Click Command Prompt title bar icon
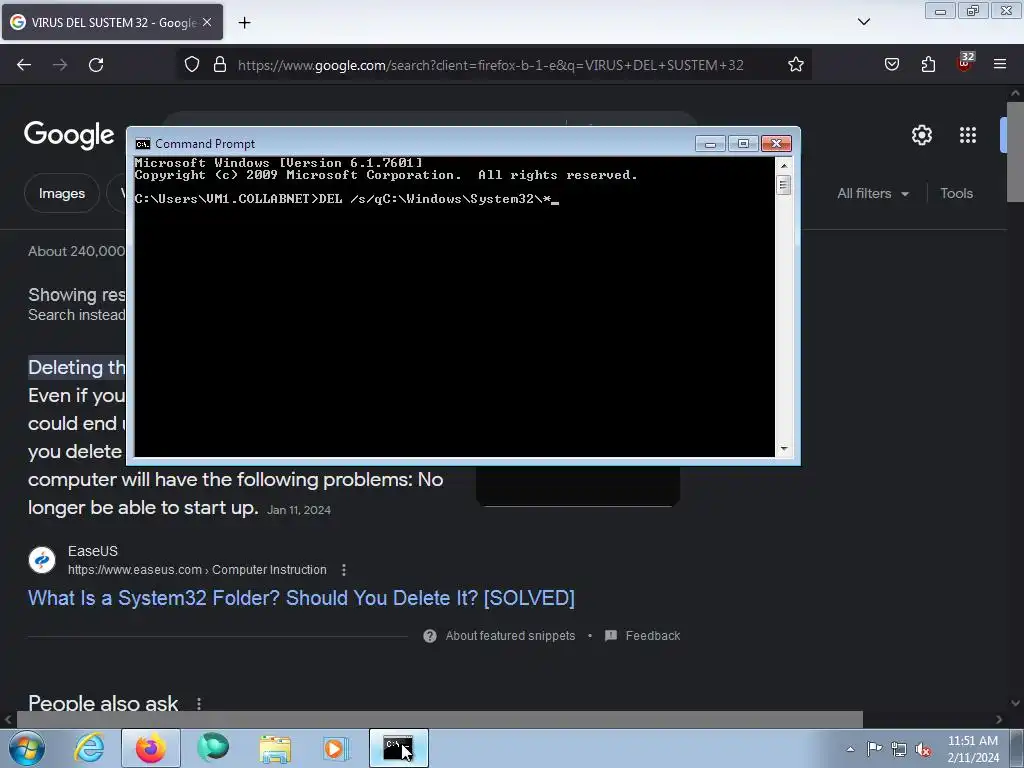This screenshot has width=1024, height=768. [x=142, y=144]
